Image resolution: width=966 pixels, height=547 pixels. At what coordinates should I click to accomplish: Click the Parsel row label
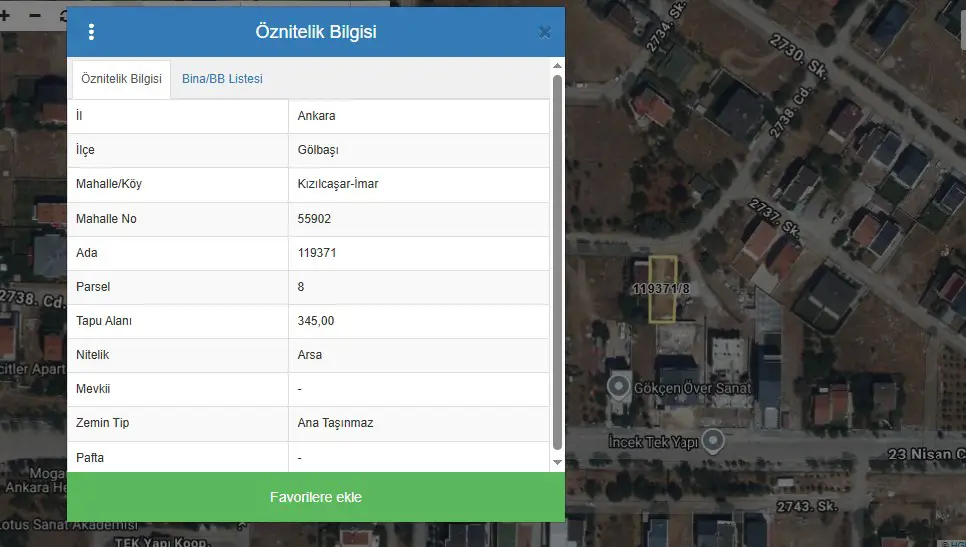(x=93, y=286)
